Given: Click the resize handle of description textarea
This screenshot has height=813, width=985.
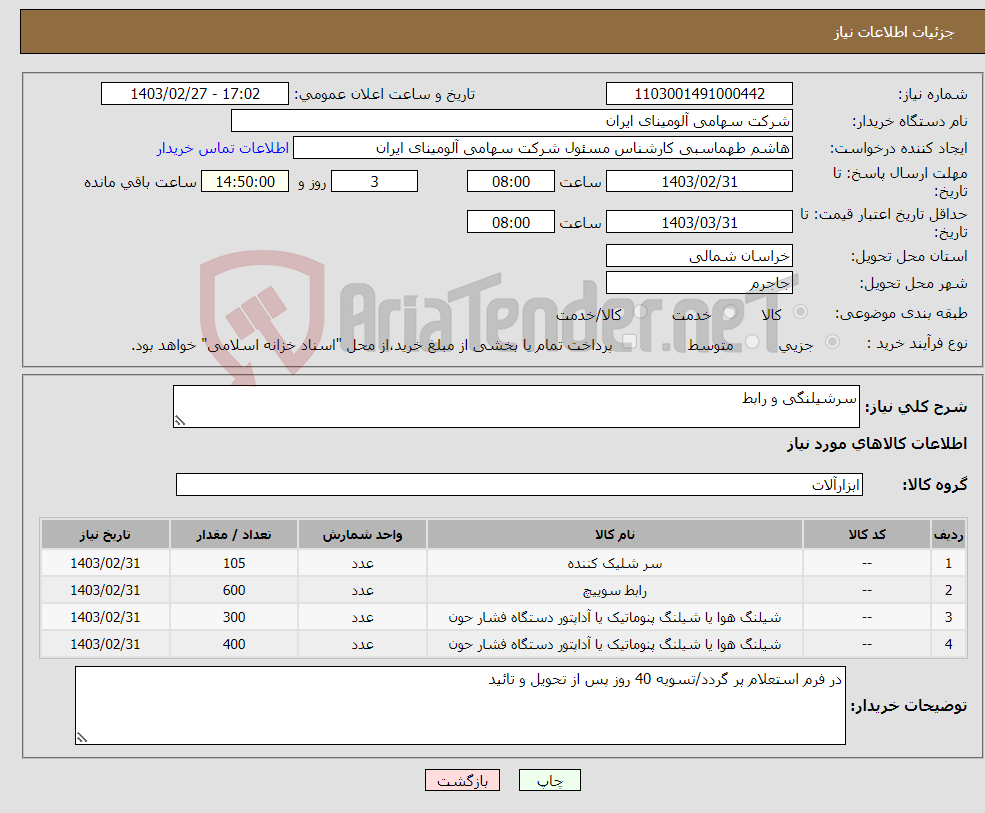Looking at the screenshot, I should [x=180, y=421].
